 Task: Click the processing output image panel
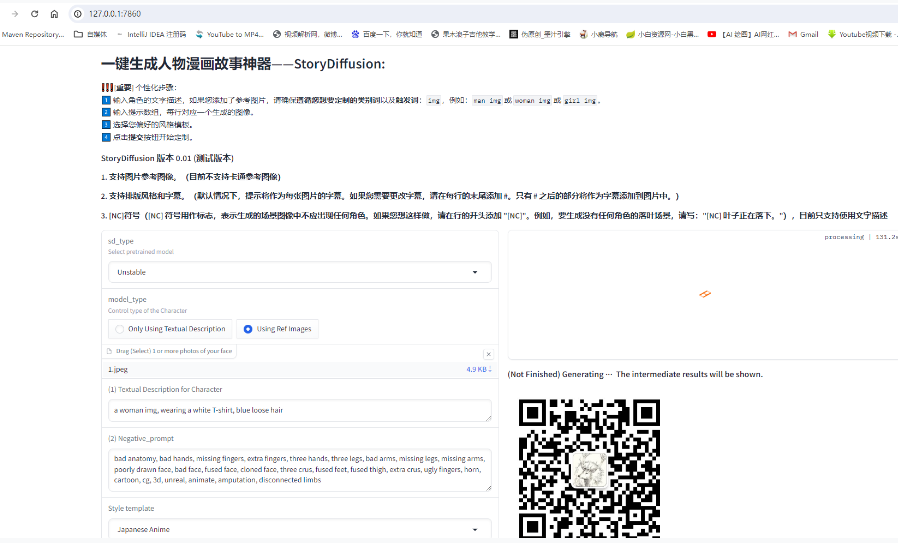click(x=703, y=295)
